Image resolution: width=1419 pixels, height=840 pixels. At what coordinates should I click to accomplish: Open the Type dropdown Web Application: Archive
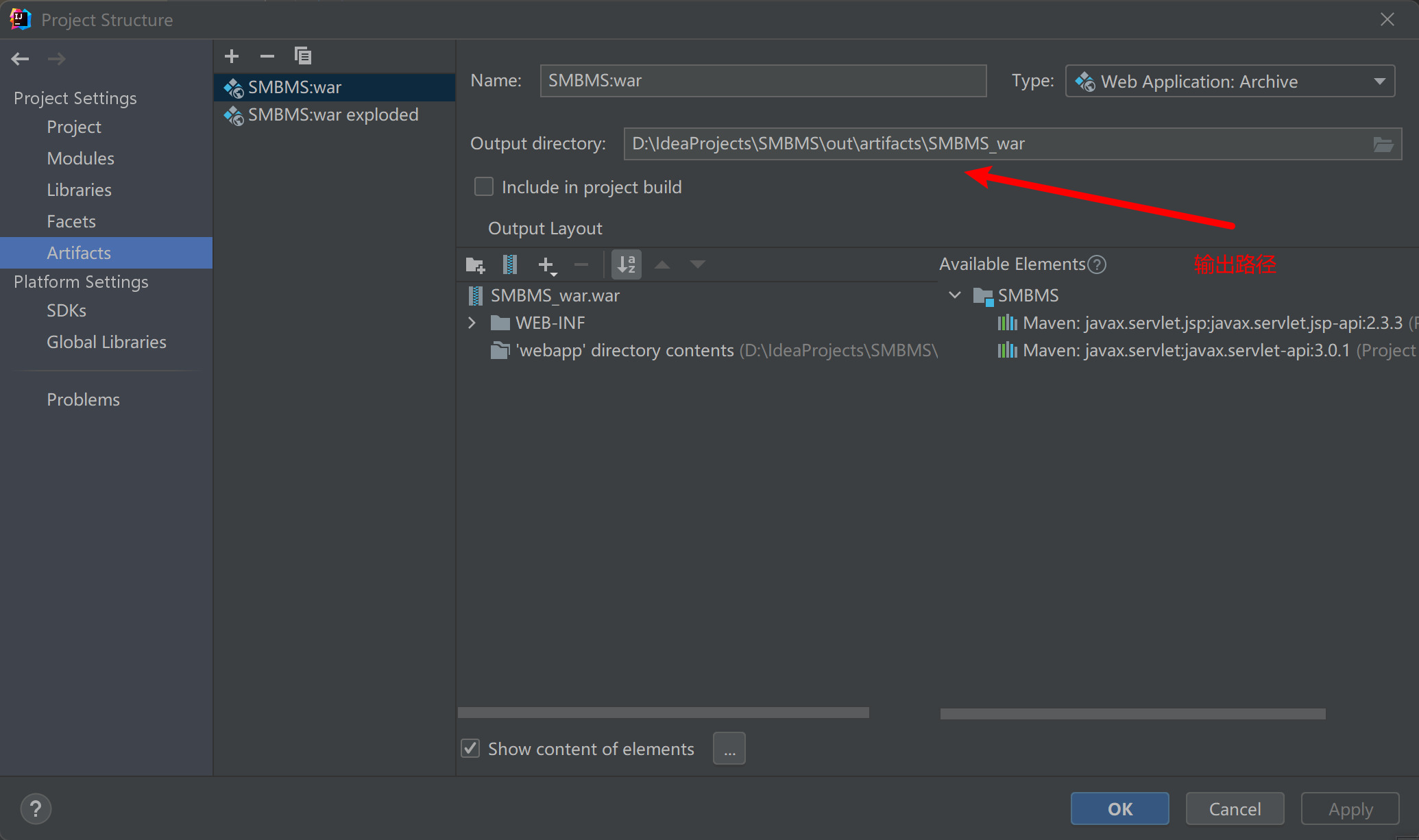1230,82
